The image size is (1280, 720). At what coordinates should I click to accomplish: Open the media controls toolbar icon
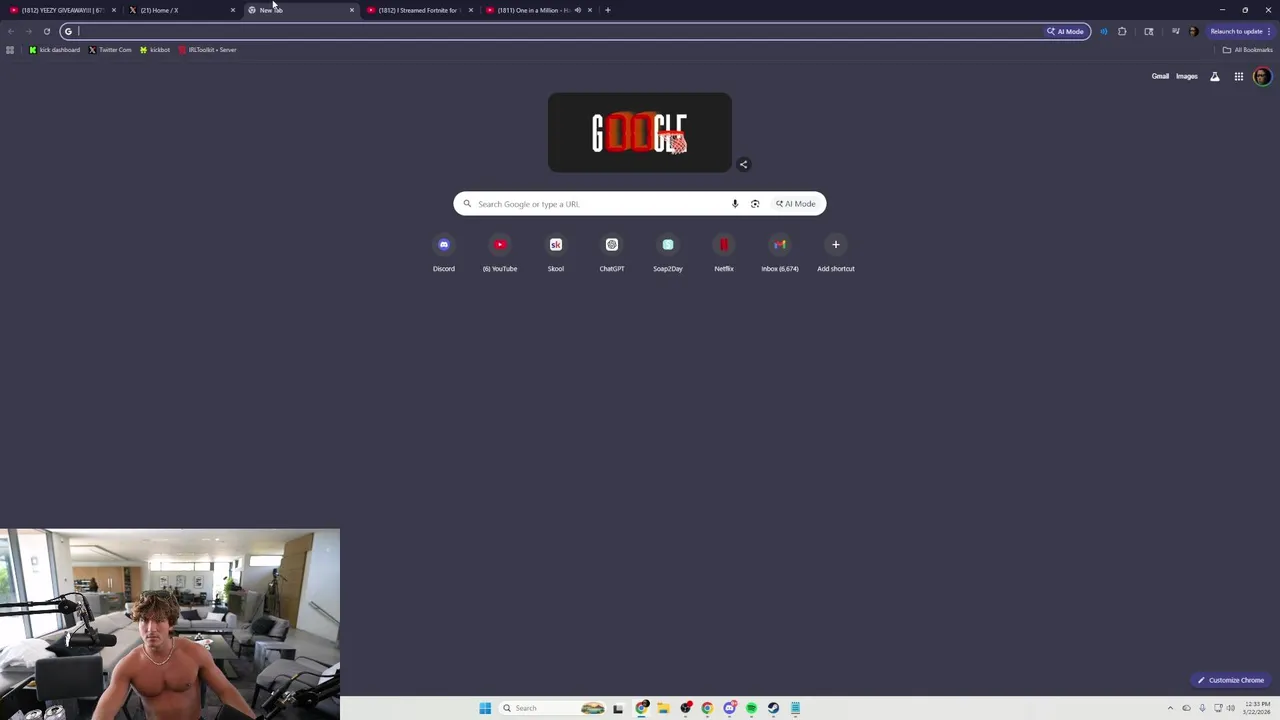[x=1175, y=31]
